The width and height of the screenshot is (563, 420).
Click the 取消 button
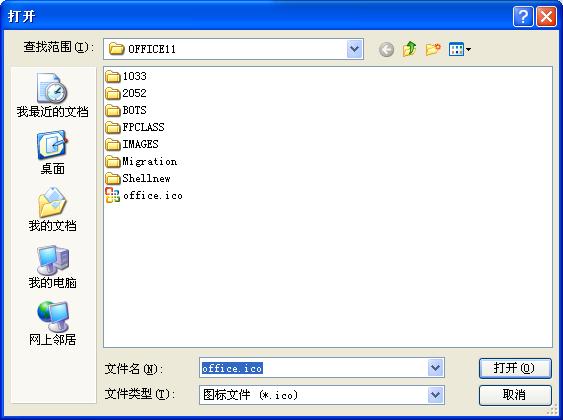tap(515, 395)
